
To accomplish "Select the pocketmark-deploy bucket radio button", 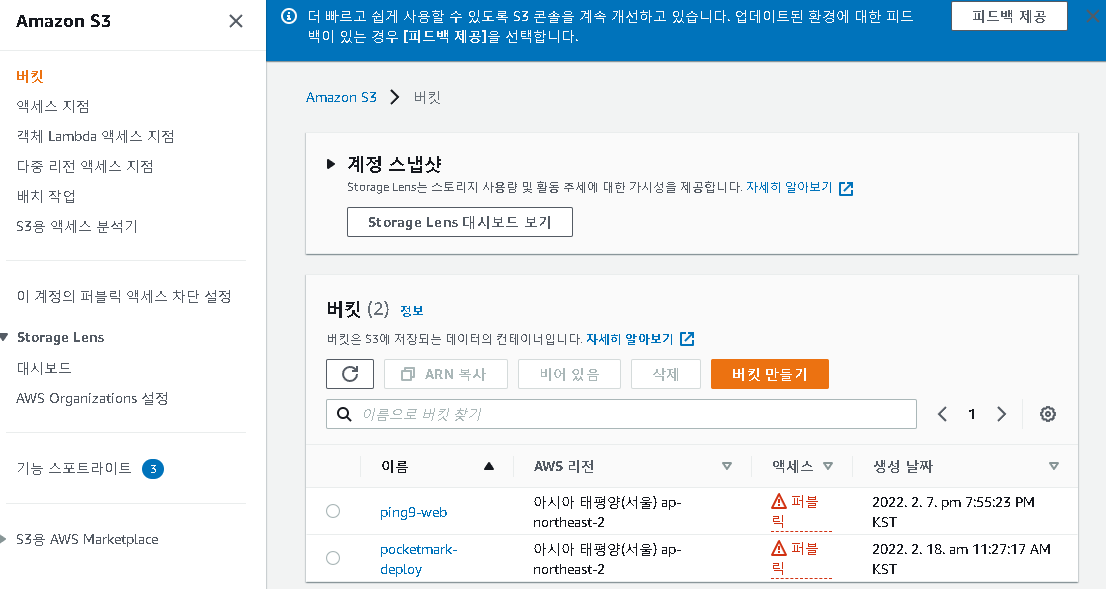I will pyautogui.click(x=333, y=558).
